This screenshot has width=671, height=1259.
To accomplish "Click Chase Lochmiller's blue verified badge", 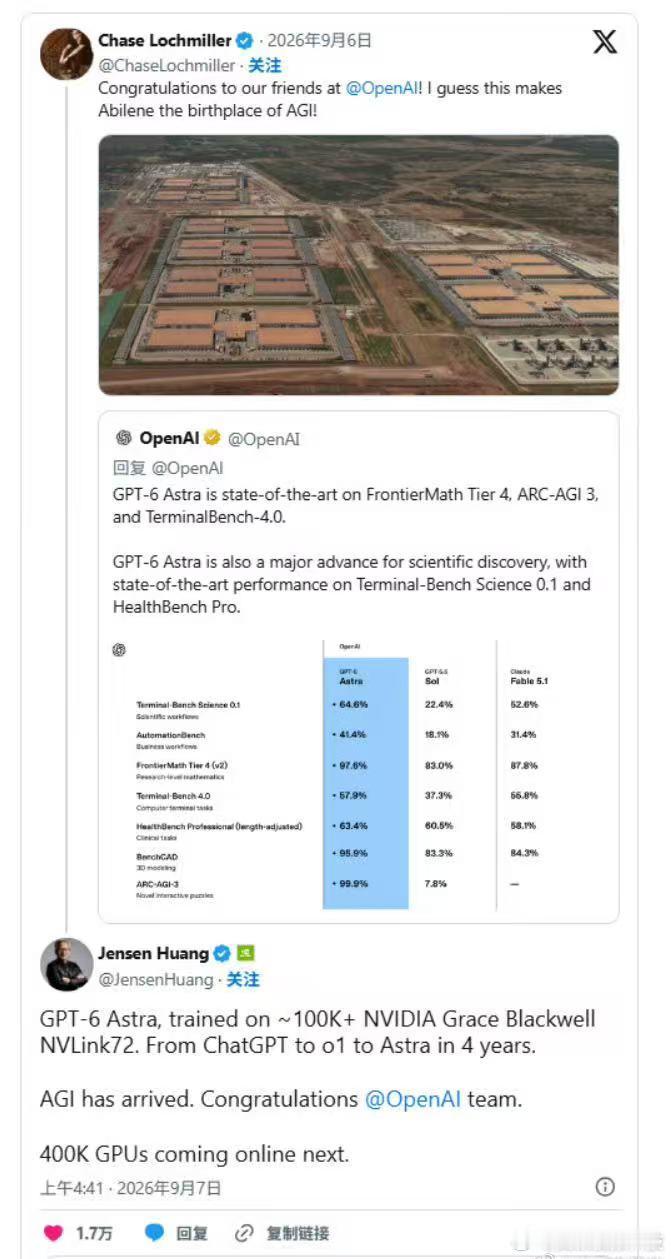I will (244, 41).
